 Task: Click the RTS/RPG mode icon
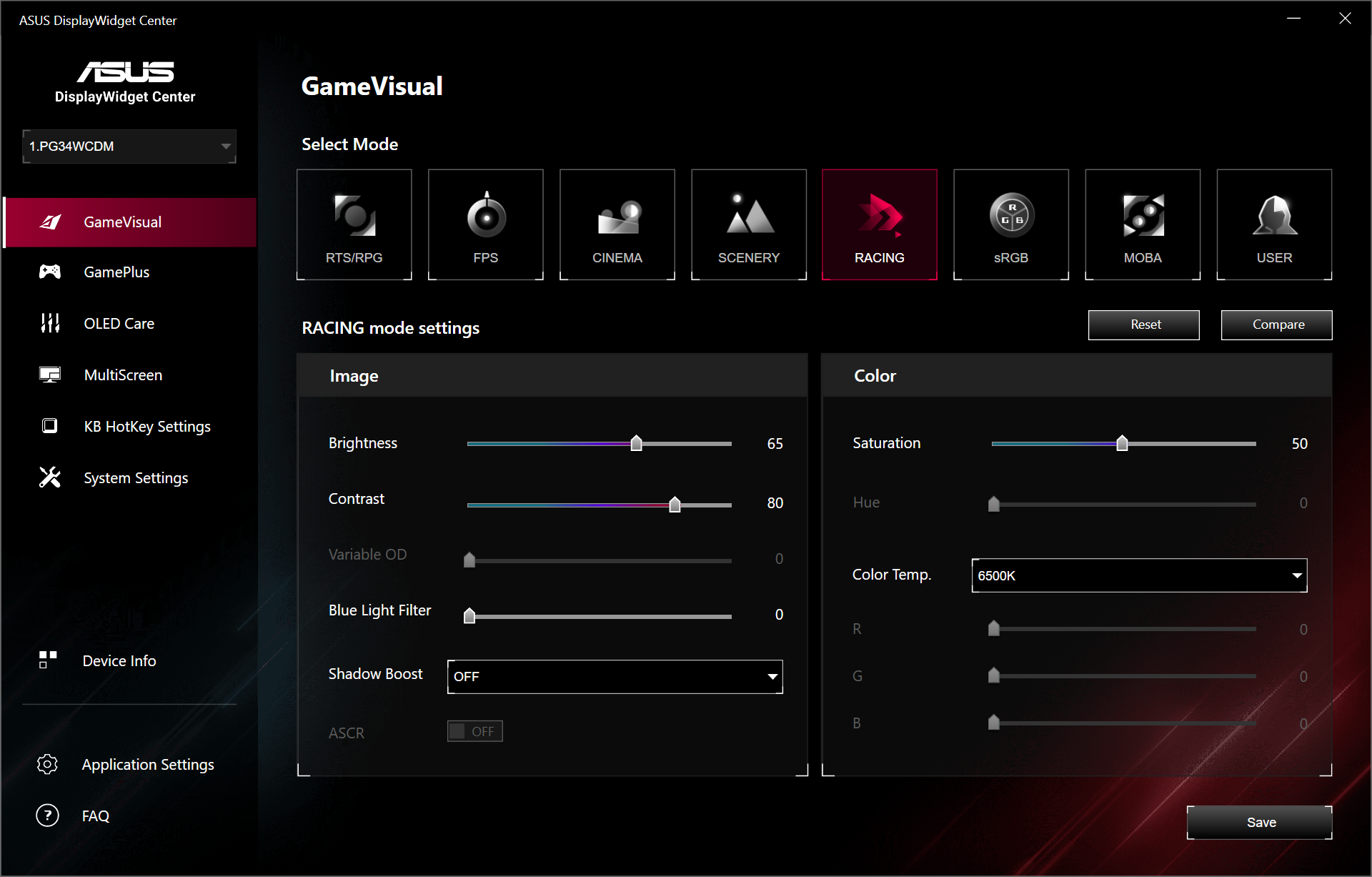click(354, 215)
